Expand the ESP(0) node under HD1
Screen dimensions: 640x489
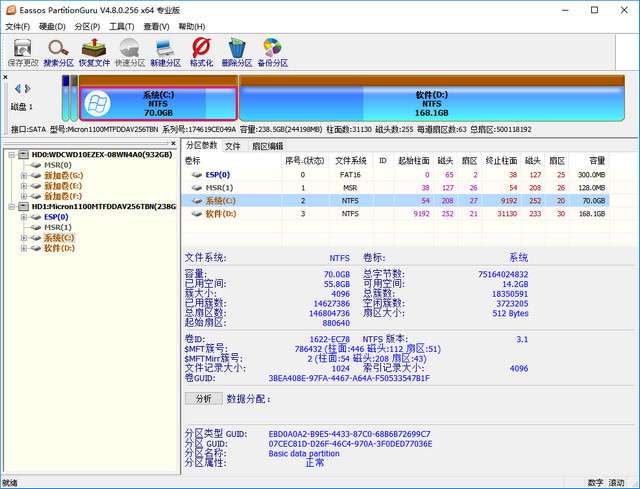click(24, 217)
